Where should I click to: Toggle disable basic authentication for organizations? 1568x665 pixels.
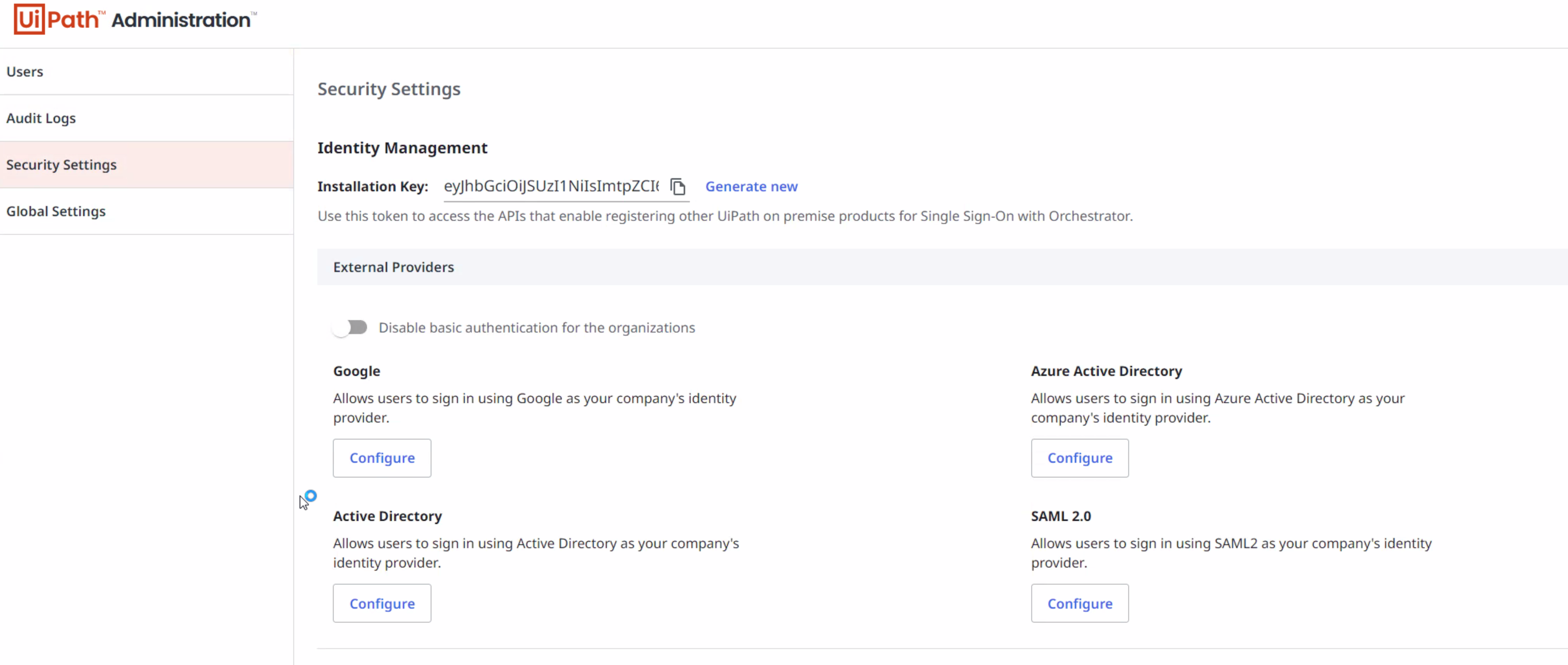[351, 327]
